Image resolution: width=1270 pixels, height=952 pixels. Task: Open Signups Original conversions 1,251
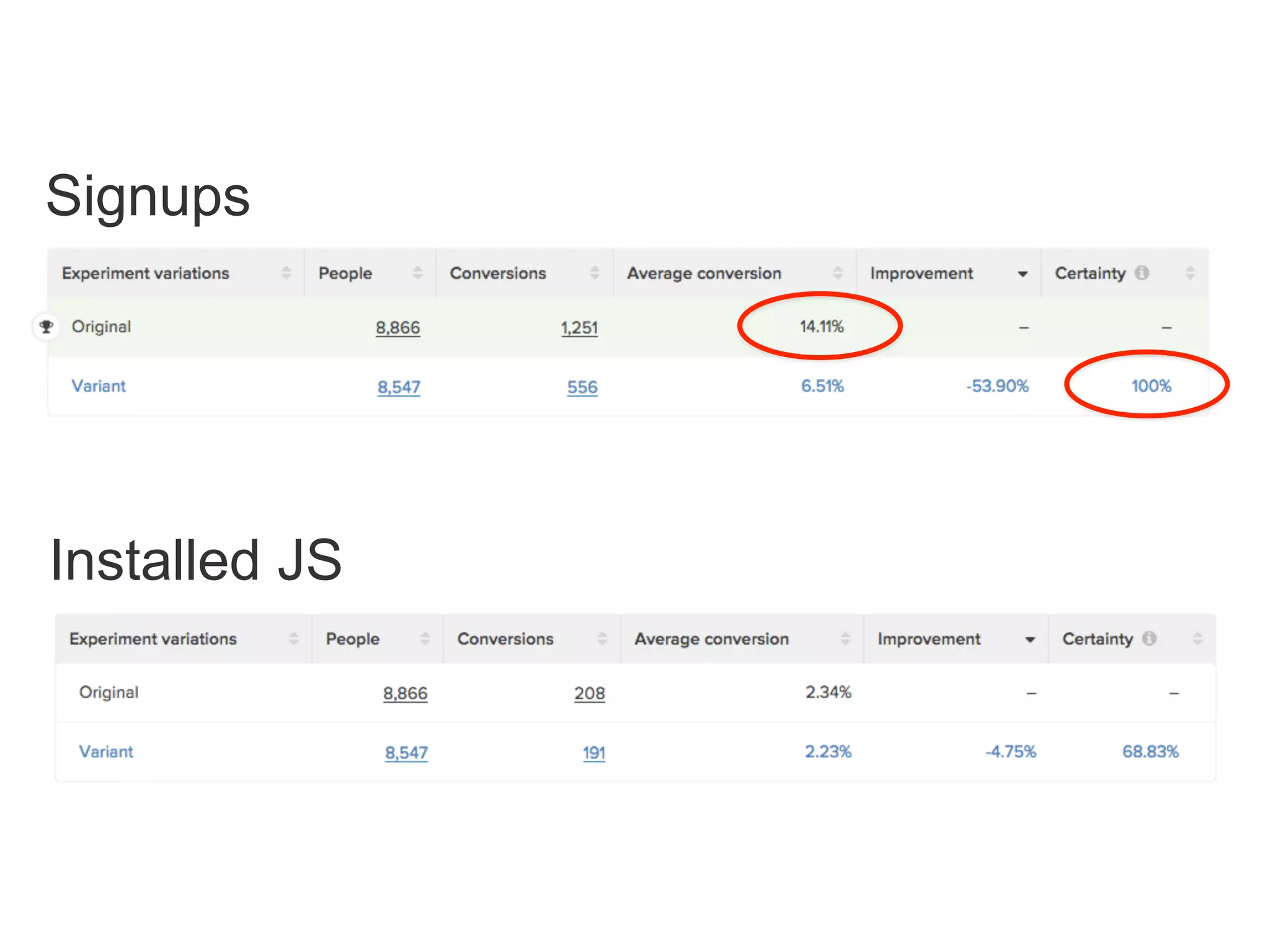[x=579, y=327]
